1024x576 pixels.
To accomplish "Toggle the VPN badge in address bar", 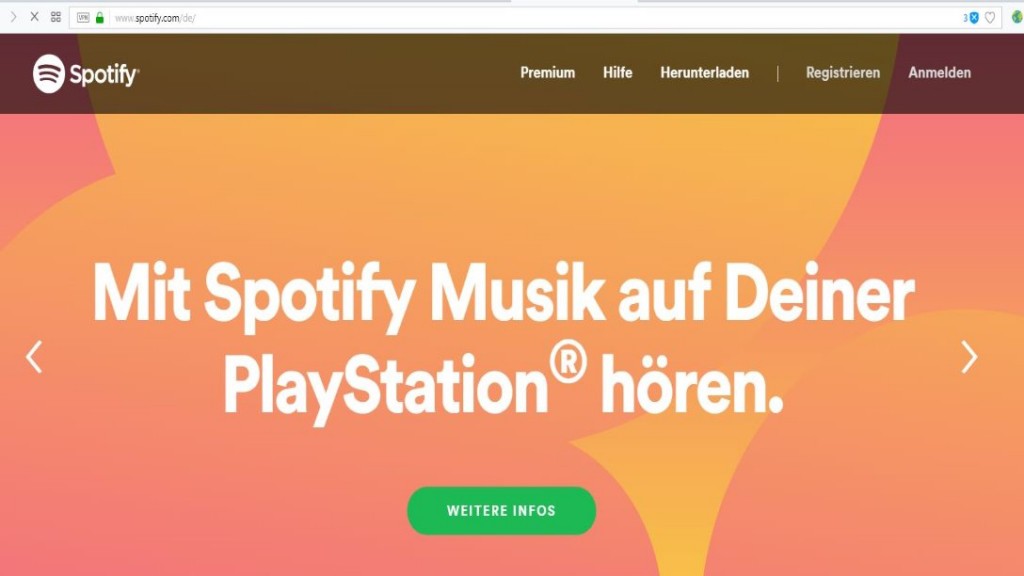I will coord(83,18).
